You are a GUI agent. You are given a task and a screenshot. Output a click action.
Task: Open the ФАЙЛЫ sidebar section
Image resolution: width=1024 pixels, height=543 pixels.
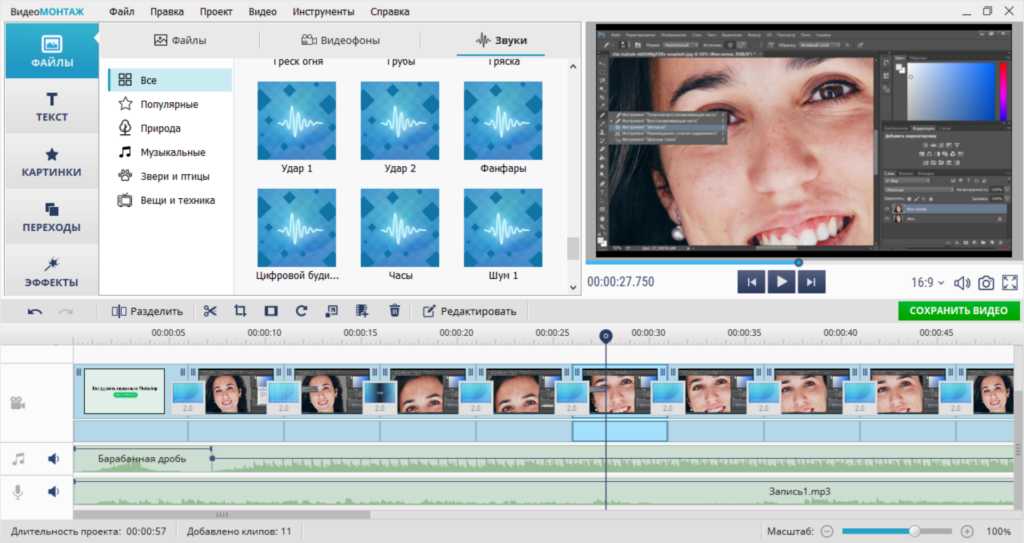[52, 51]
